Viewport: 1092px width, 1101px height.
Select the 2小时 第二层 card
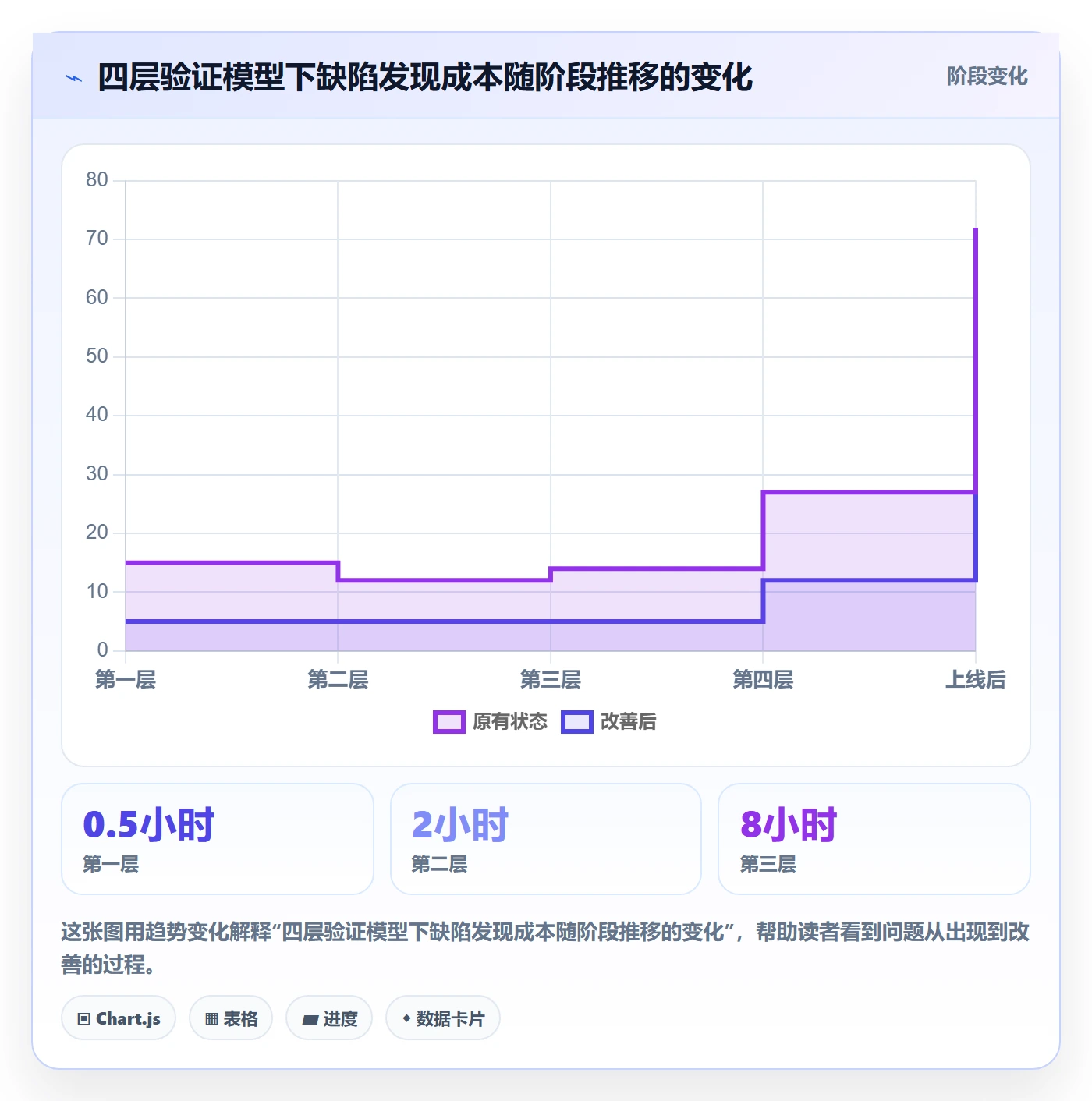[x=546, y=839]
